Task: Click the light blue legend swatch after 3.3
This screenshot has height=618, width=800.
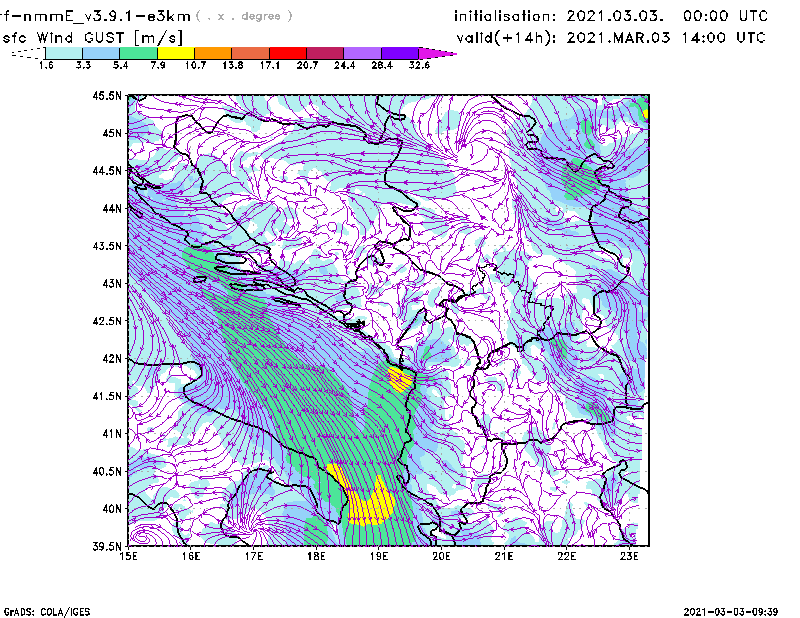Action: click(x=101, y=53)
